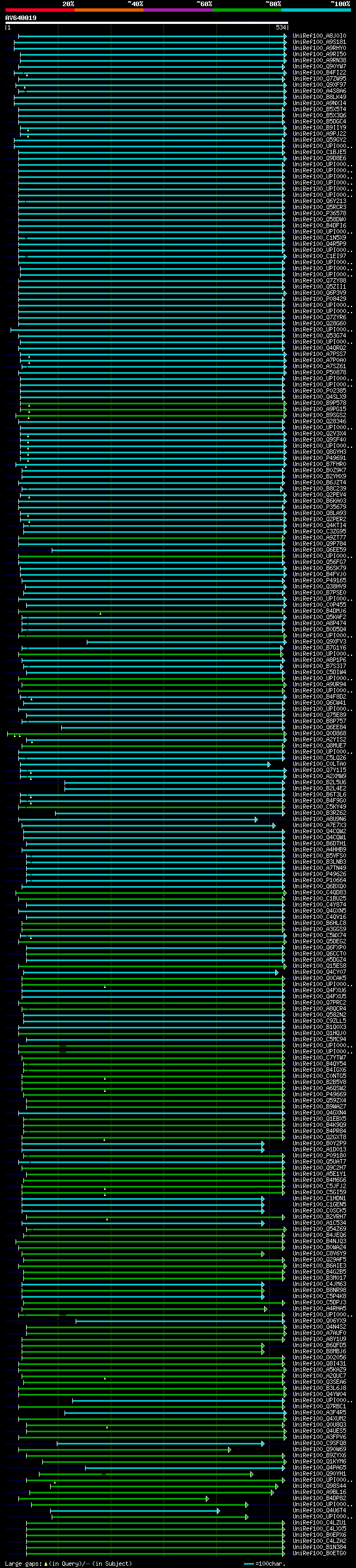The width and height of the screenshot is (356, 1568).
Task: Select hit label UniRef100_C1N5X9
Action: (319, 238)
